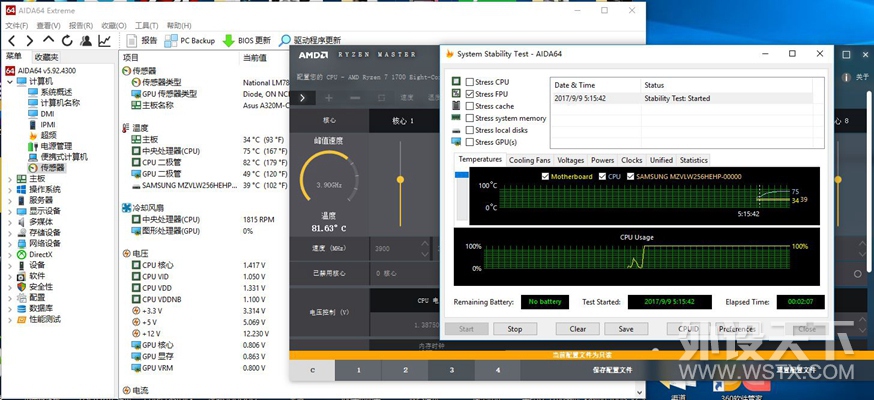Click the AIDA64 back navigation arrow
The height and width of the screenshot is (400, 874).
click(12, 41)
